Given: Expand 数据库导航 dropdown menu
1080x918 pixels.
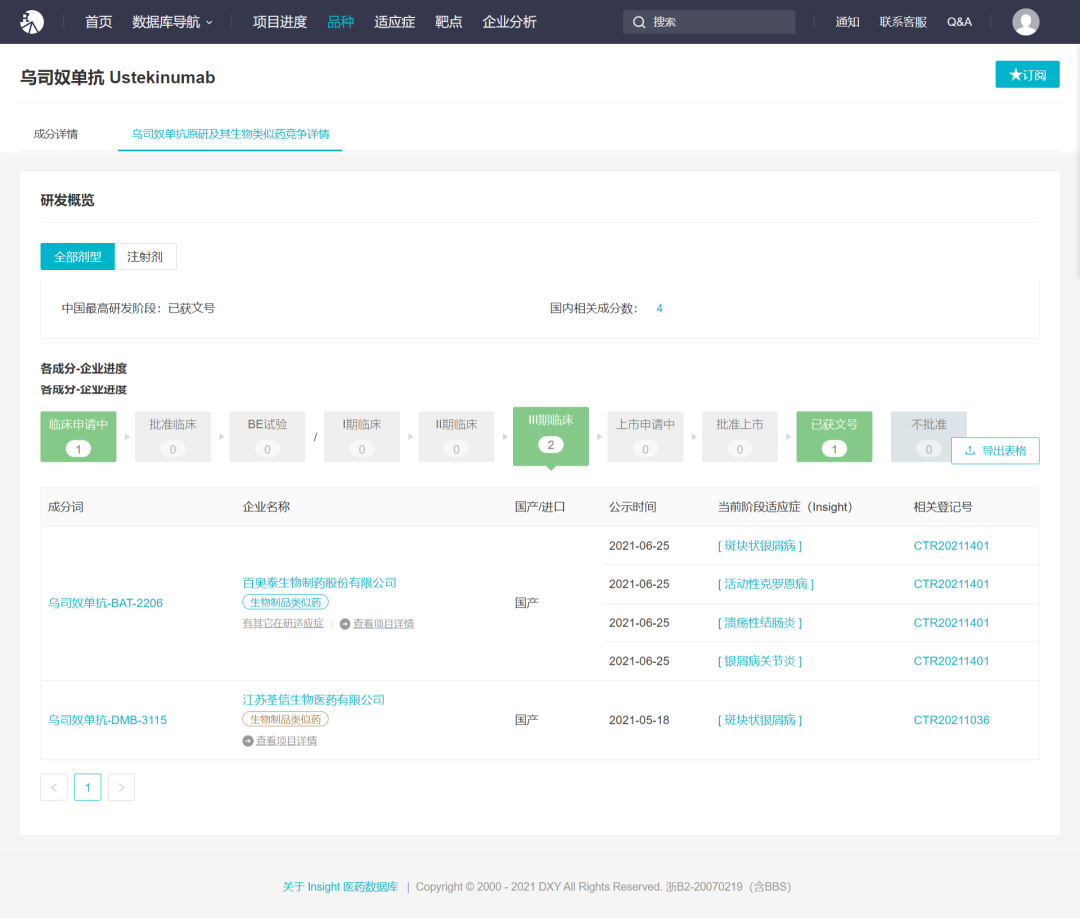Looking at the screenshot, I should tap(172, 22).
